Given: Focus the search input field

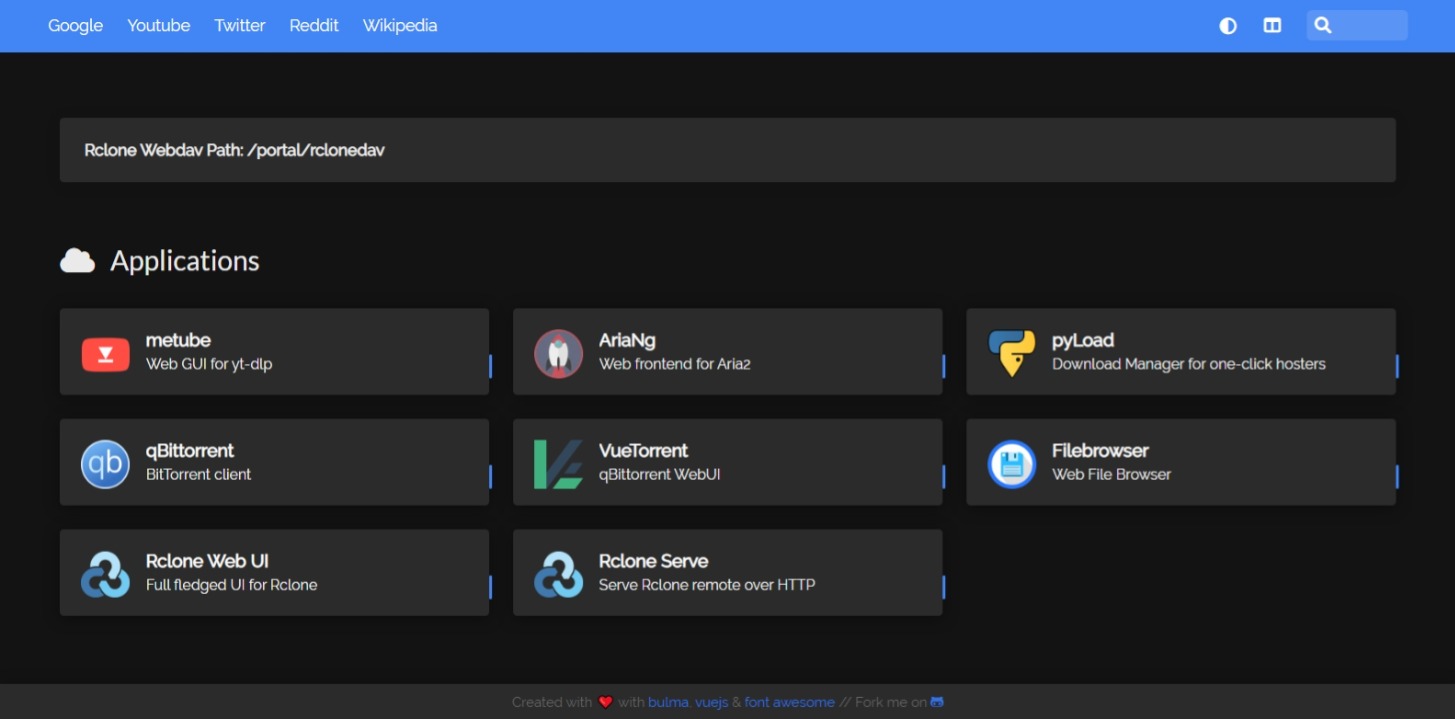Looking at the screenshot, I should (x=1357, y=26).
